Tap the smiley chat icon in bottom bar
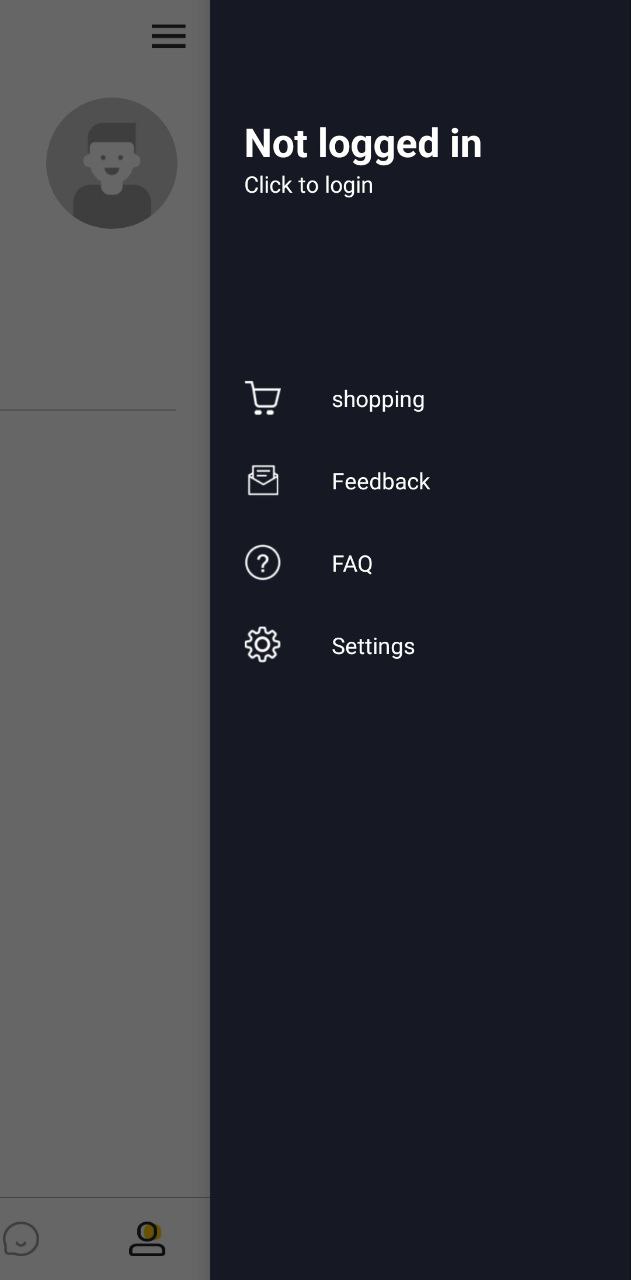 (21, 1239)
